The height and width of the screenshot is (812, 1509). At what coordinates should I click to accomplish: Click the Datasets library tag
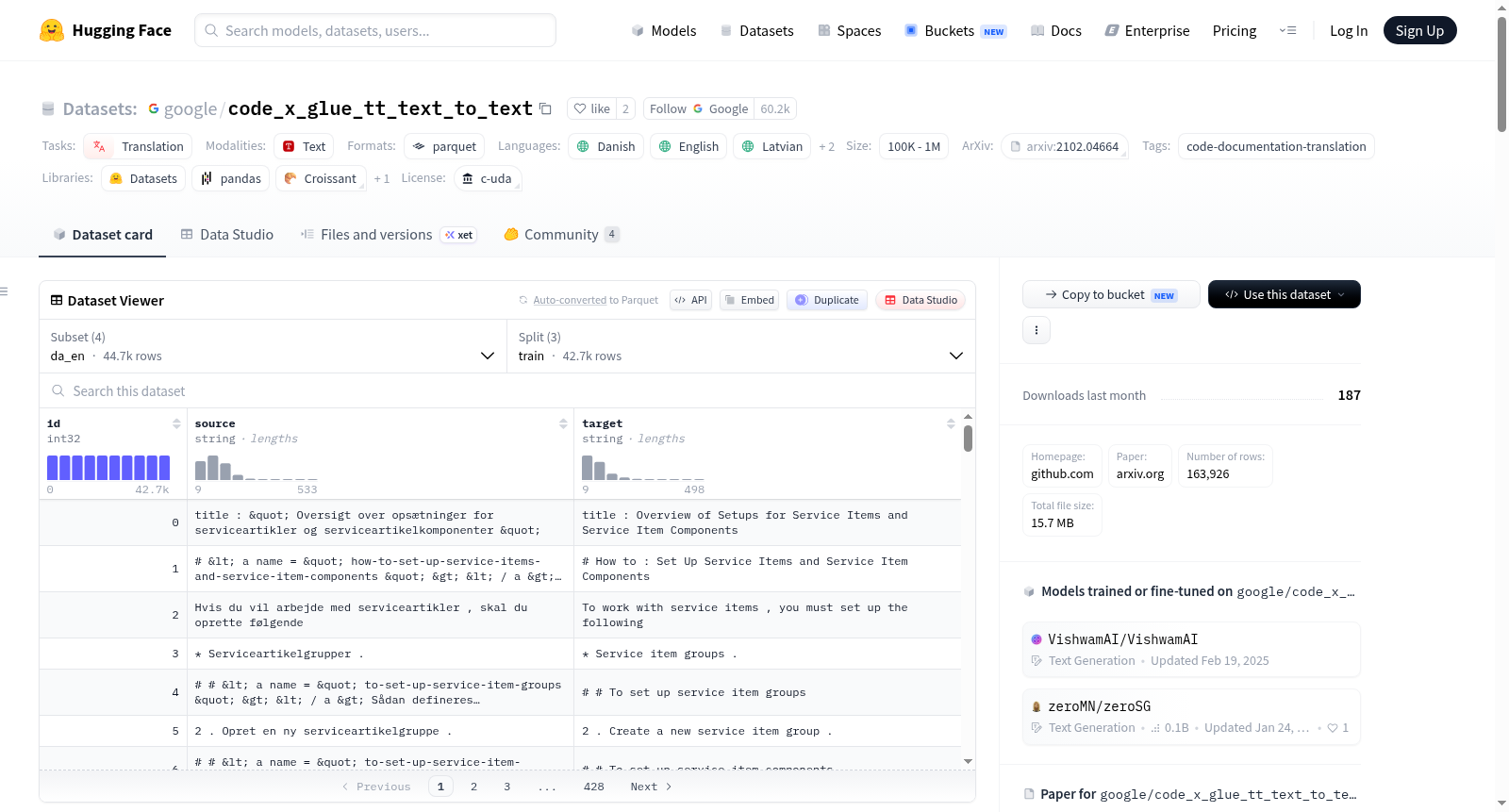pyautogui.click(x=143, y=178)
